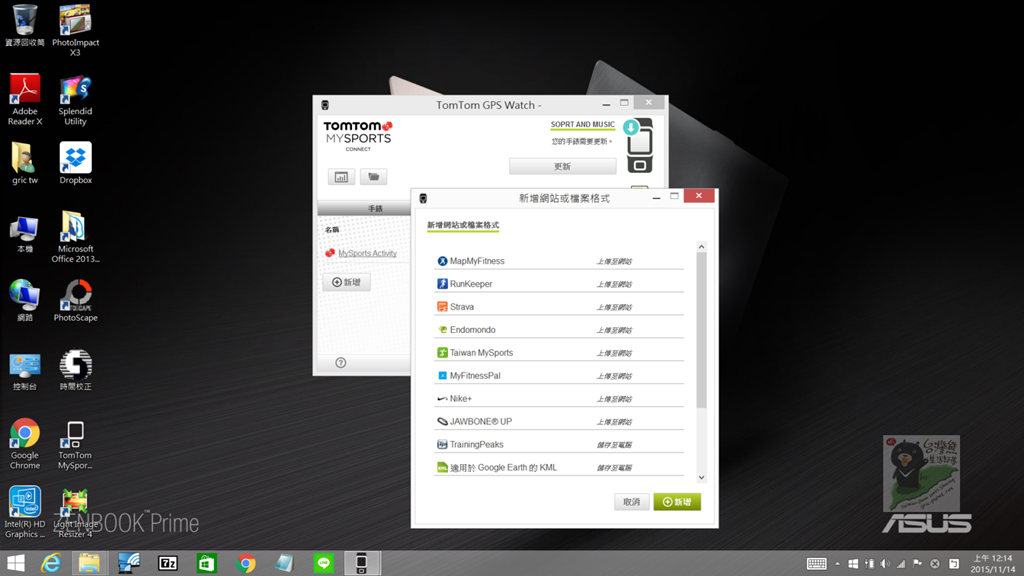The width and height of the screenshot is (1024, 576).
Task: Select the Dropbox desktop shortcut
Action: (x=76, y=163)
